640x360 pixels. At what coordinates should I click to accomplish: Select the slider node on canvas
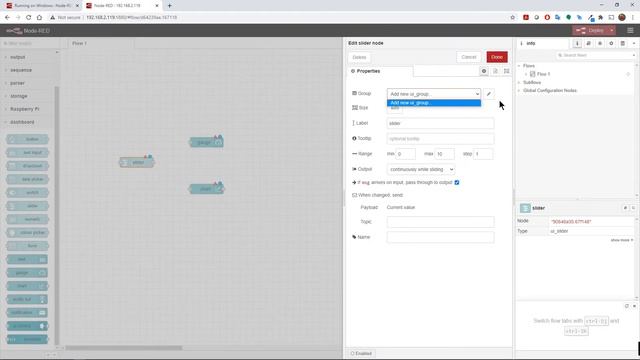(137, 162)
